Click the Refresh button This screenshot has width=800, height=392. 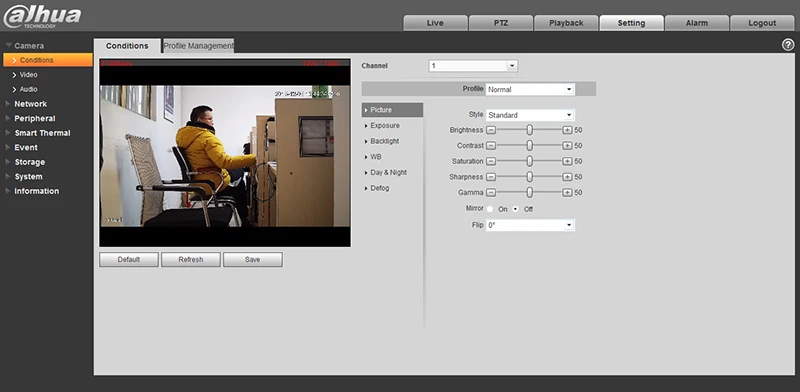[x=191, y=259]
